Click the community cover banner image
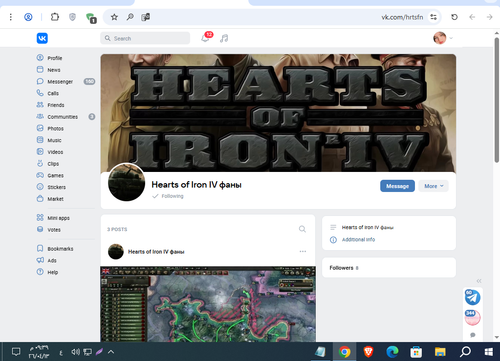 (x=278, y=113)
